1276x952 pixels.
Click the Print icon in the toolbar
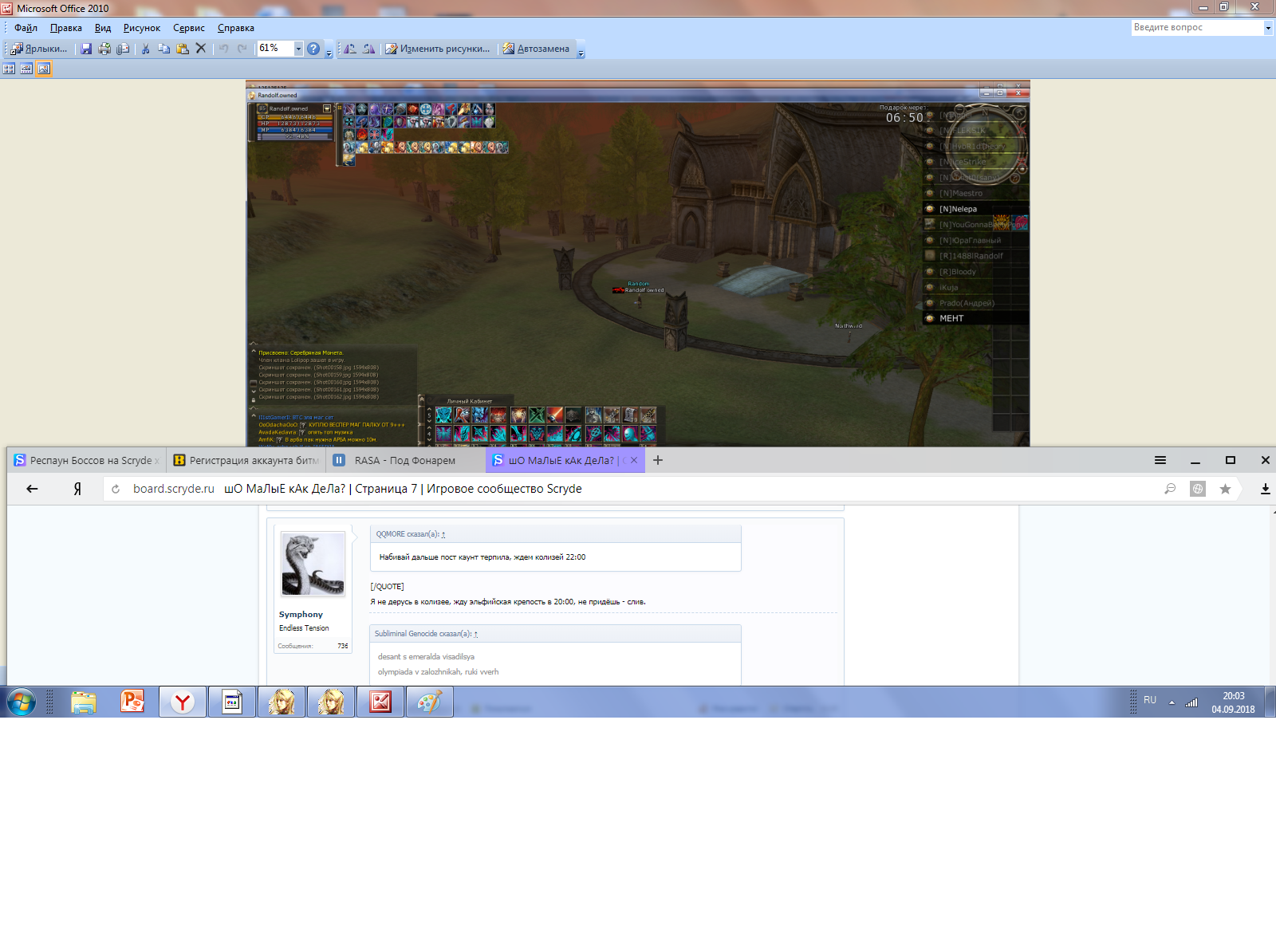tap(104, 49)
